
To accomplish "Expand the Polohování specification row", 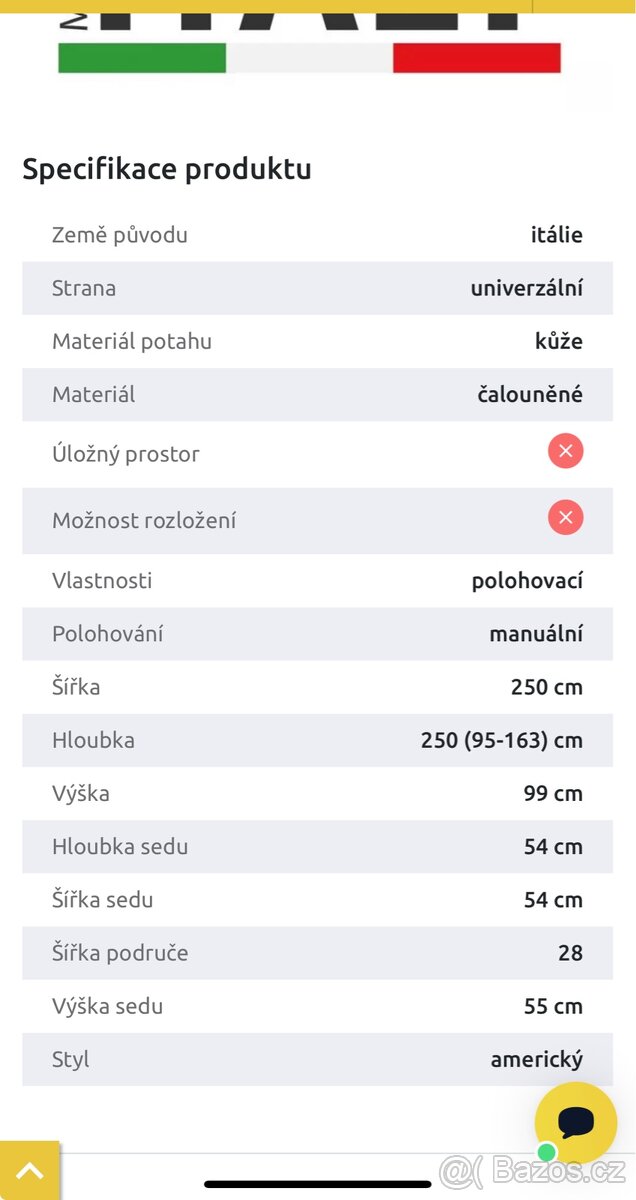I will coord(317,633).
